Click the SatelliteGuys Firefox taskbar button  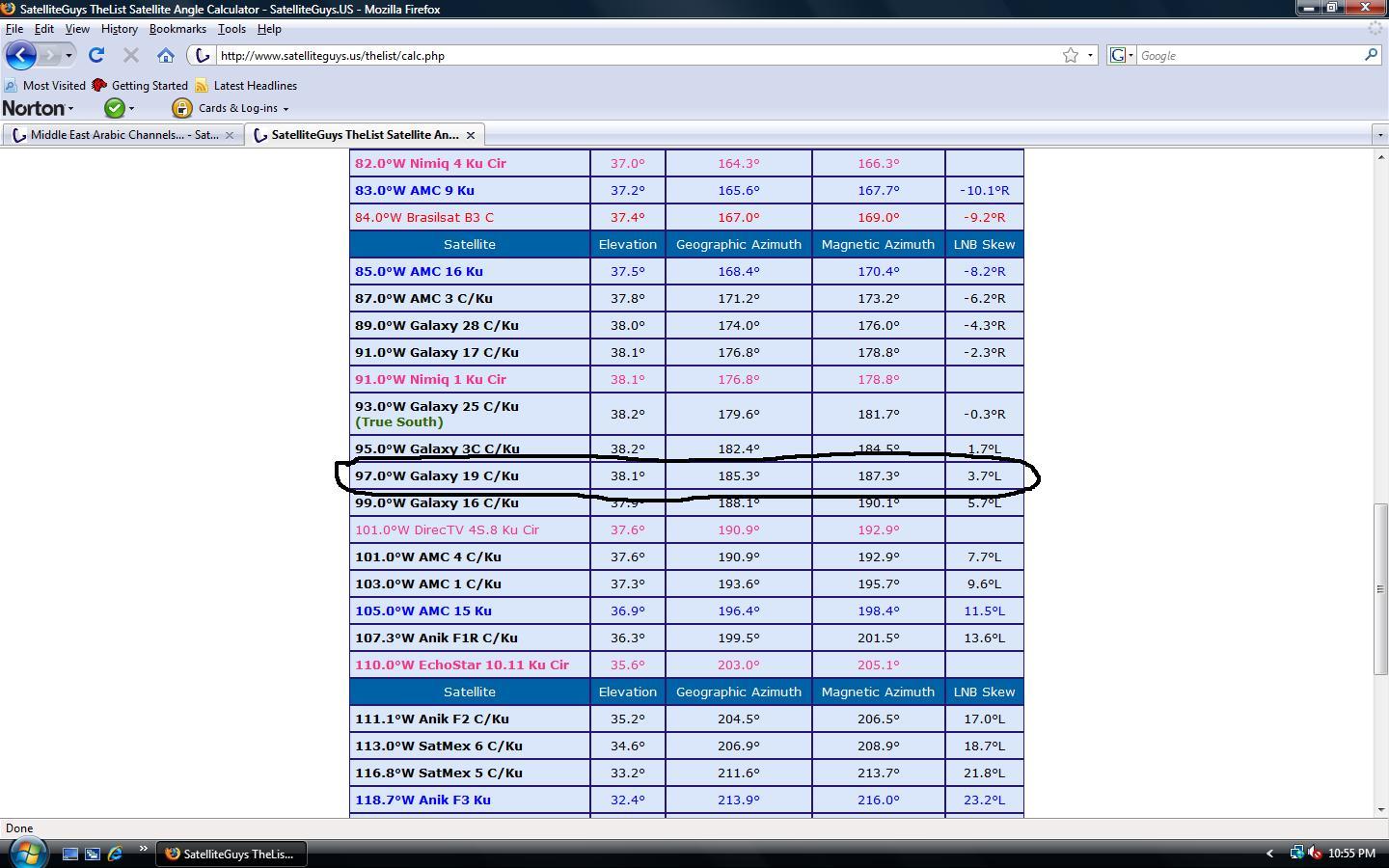tap(231, 854)
